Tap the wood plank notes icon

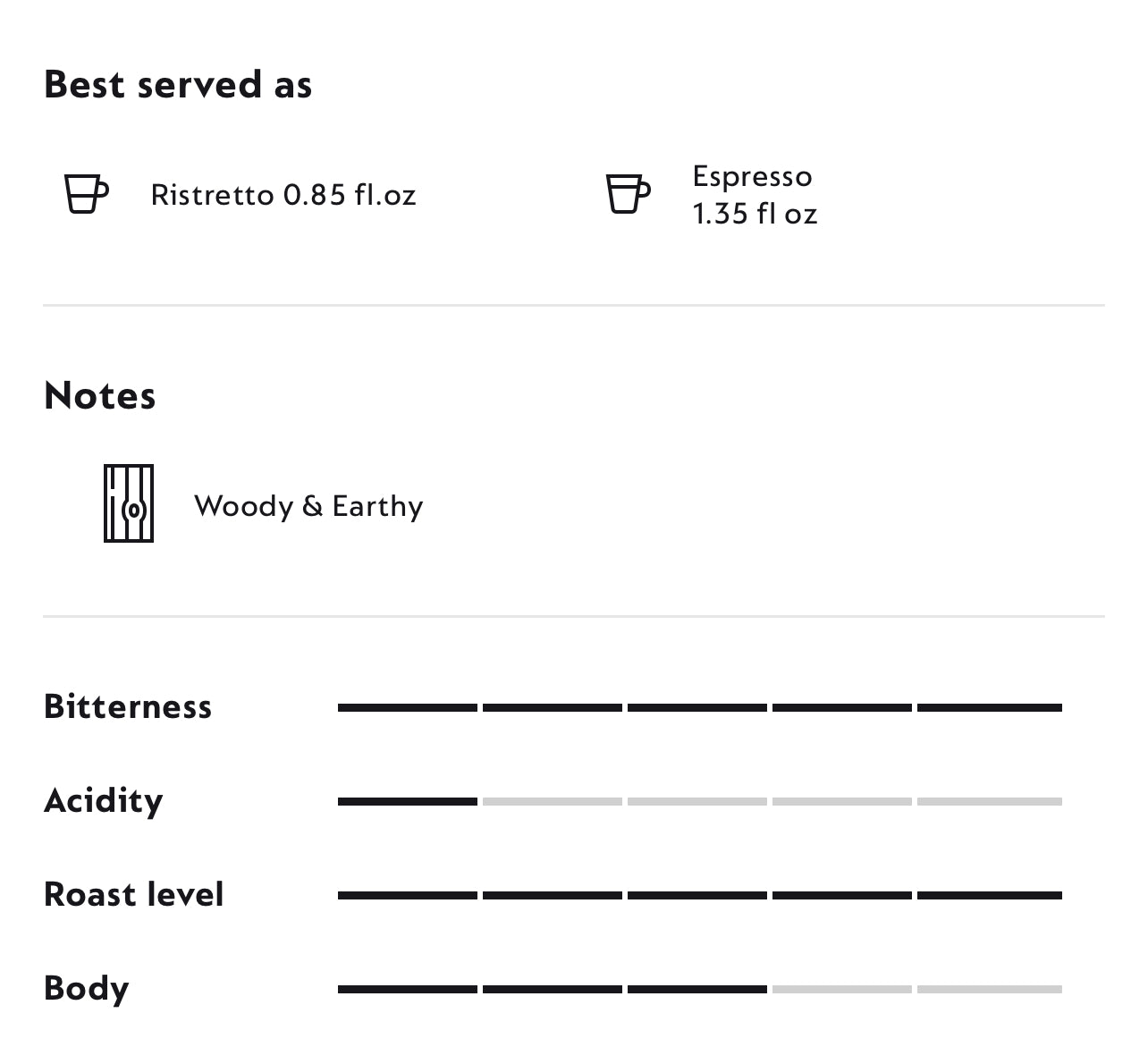point(129,503)
